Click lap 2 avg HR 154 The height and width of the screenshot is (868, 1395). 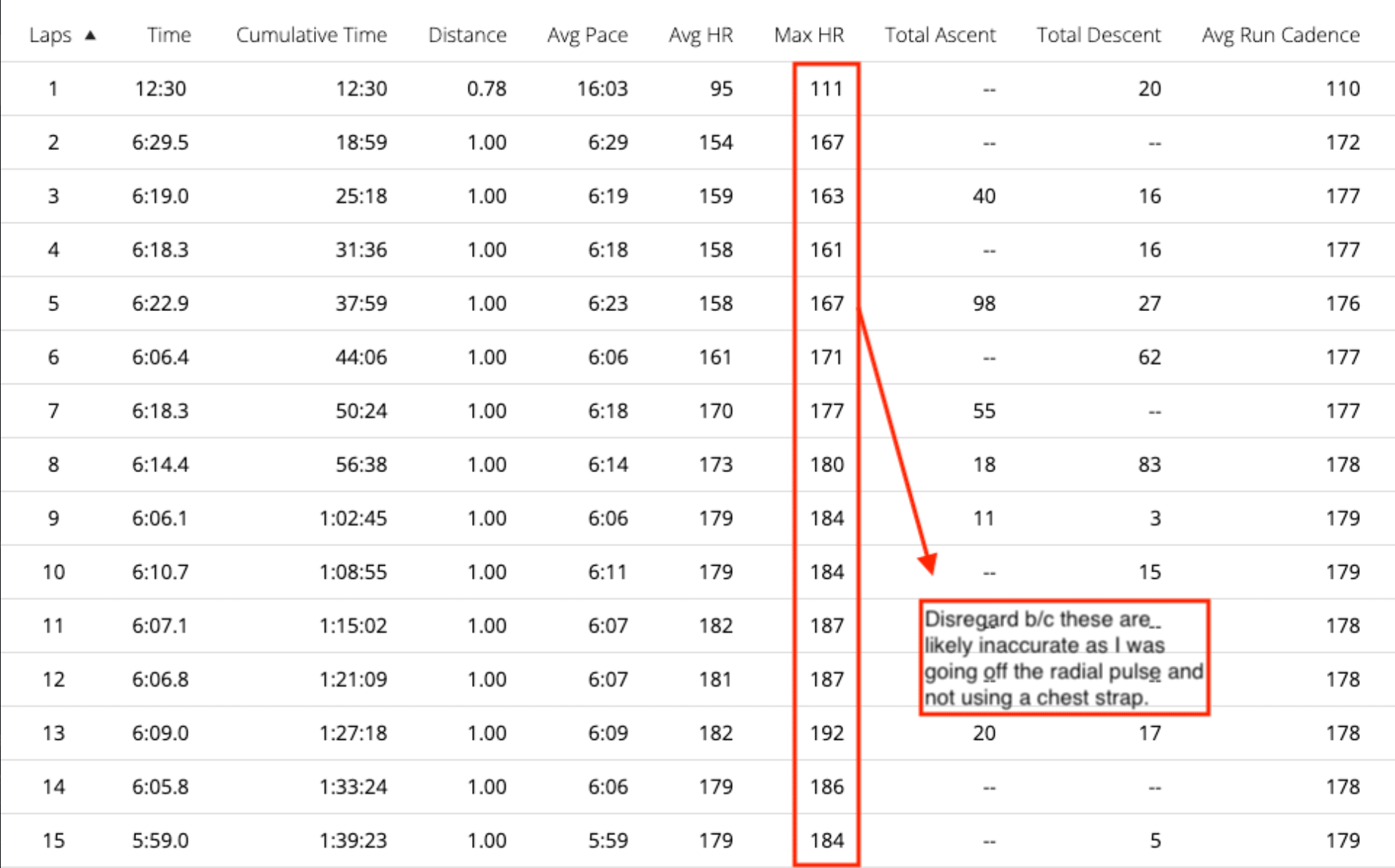pyautogui.click(x=716, y=142)
